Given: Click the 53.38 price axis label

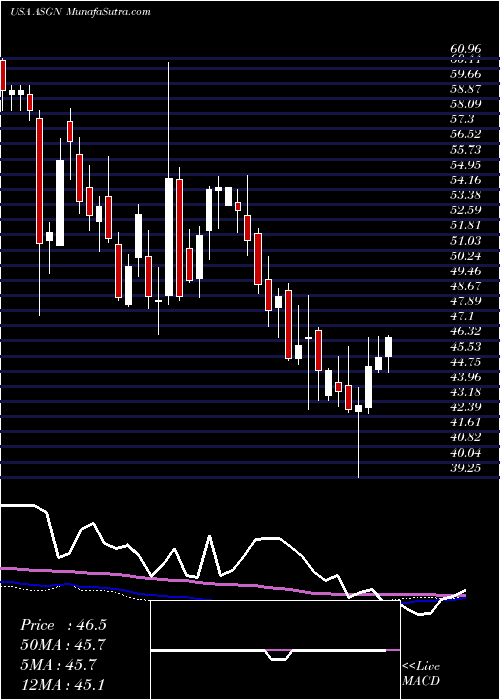Looking at the screenshot, I should tap(466, 195).
